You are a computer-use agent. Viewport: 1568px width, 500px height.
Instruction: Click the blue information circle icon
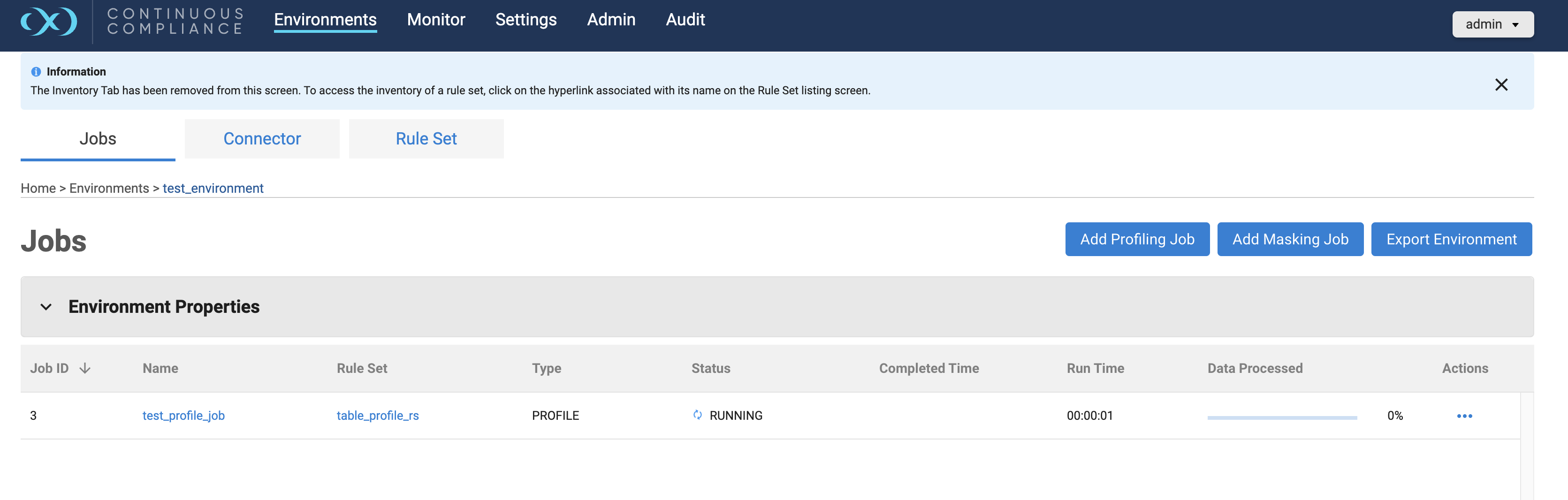click(36, 72)
